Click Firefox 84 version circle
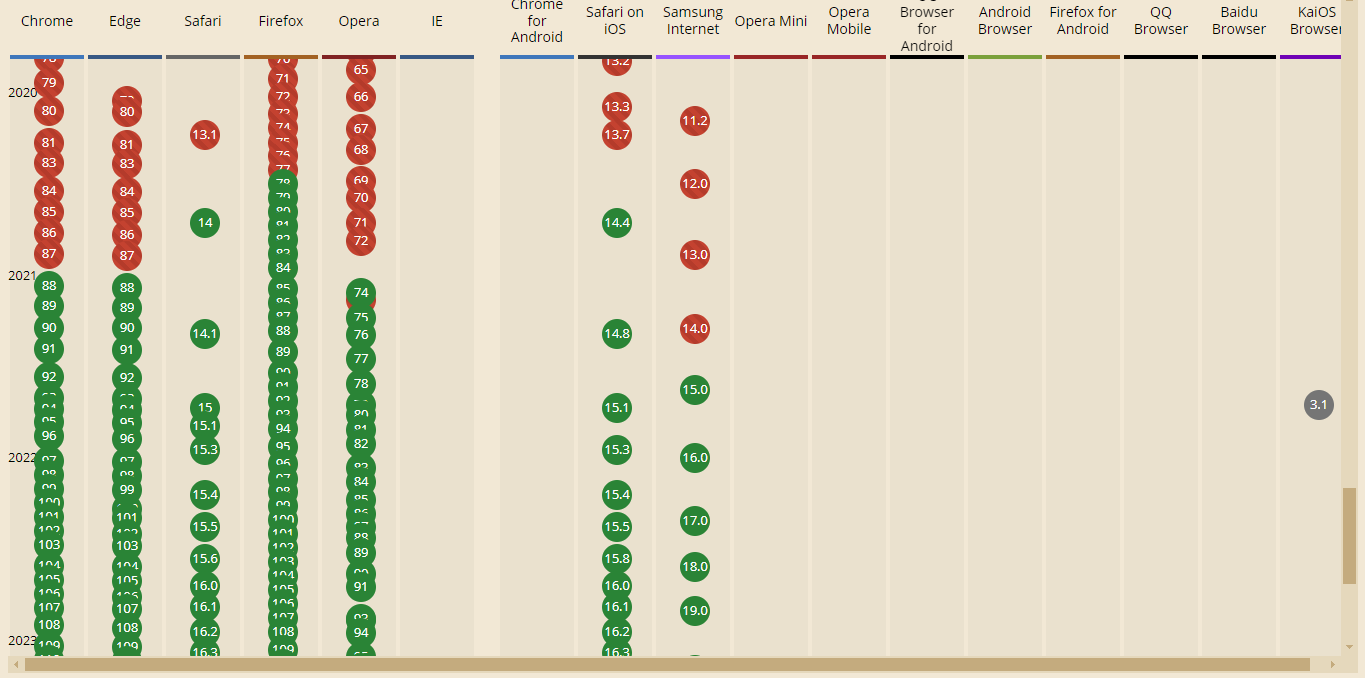Viewport: 1365px width, 678px height. click(x=283, y=267)
